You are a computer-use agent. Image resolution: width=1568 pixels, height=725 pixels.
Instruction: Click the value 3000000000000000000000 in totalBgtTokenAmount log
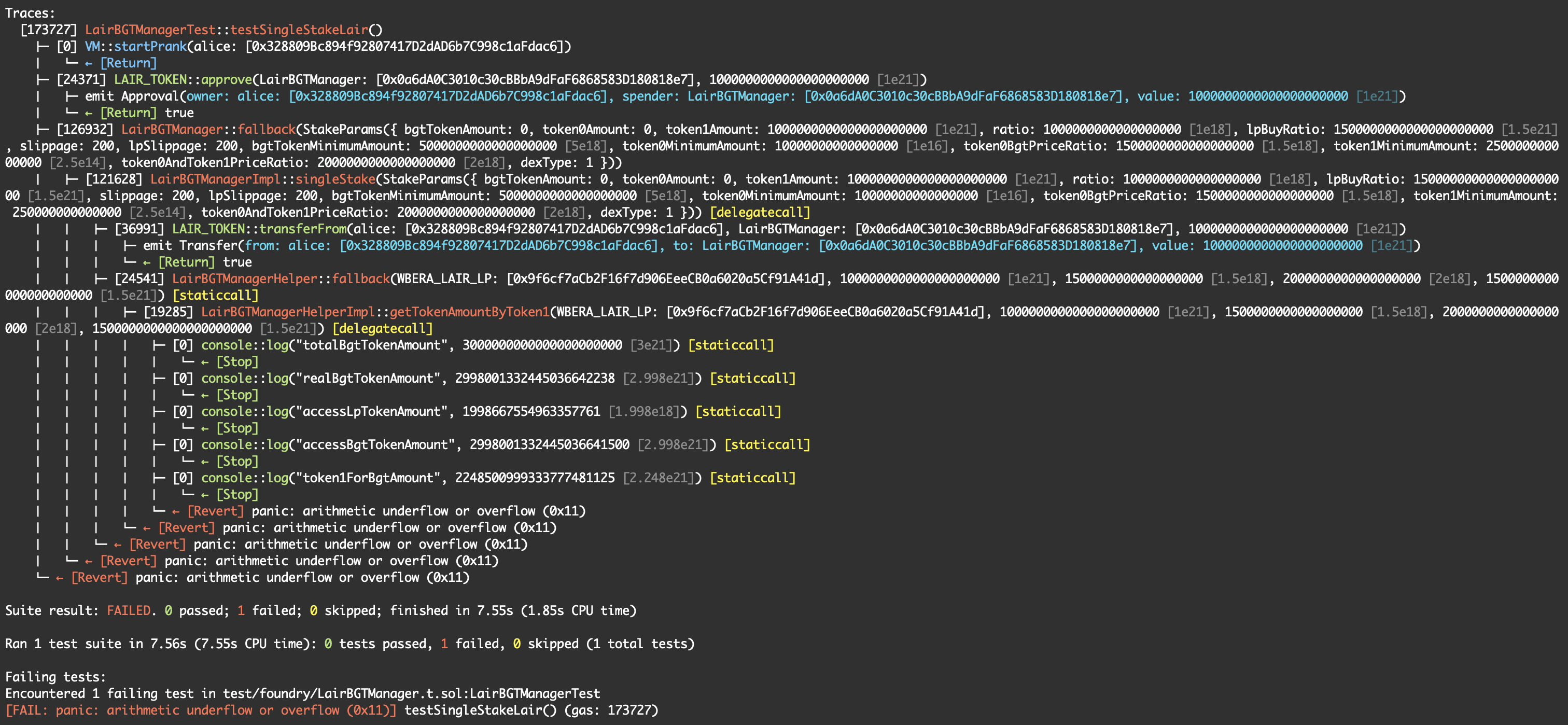[542, 345]
